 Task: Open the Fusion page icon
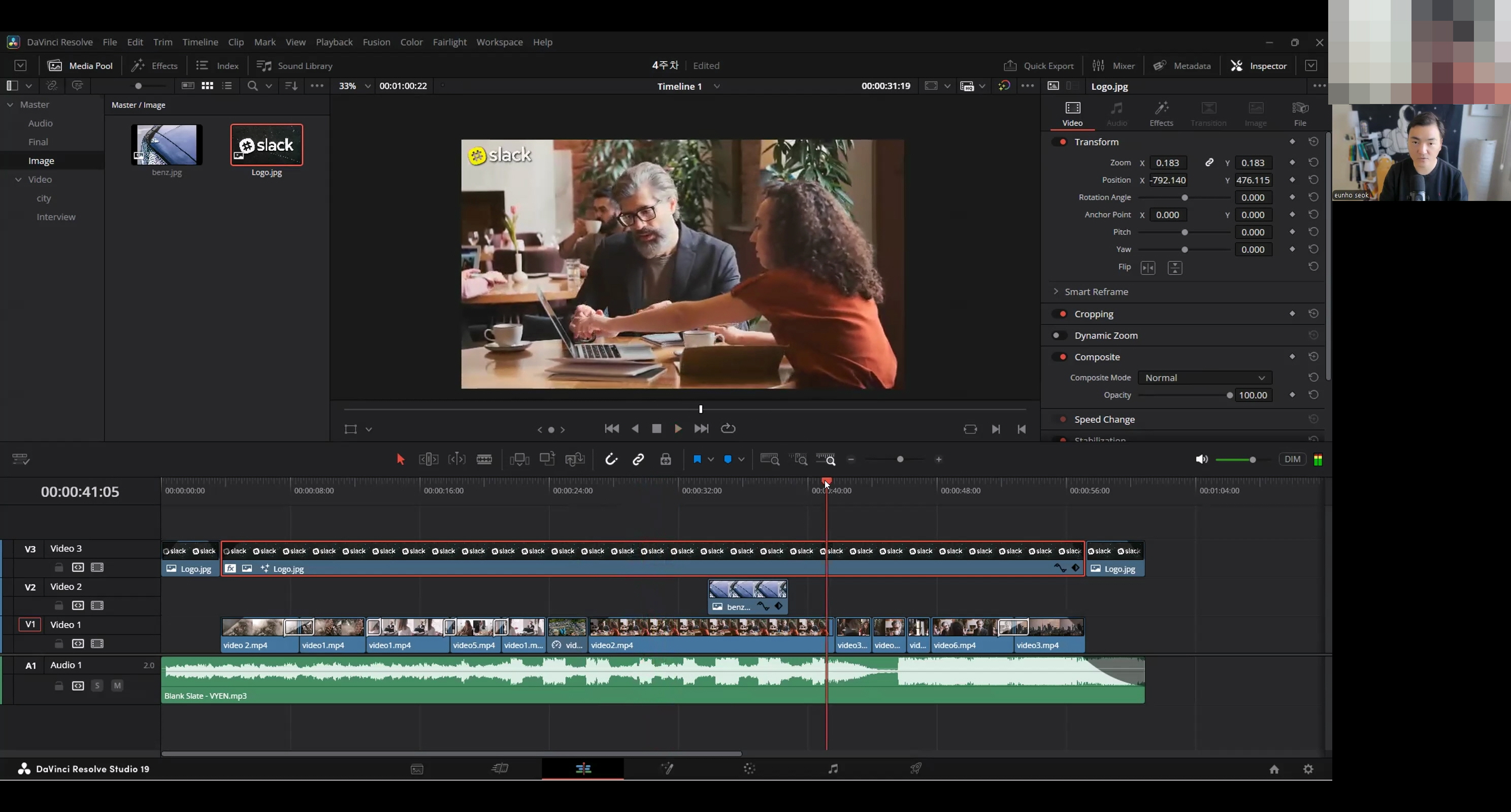click(x=667, y=769)
